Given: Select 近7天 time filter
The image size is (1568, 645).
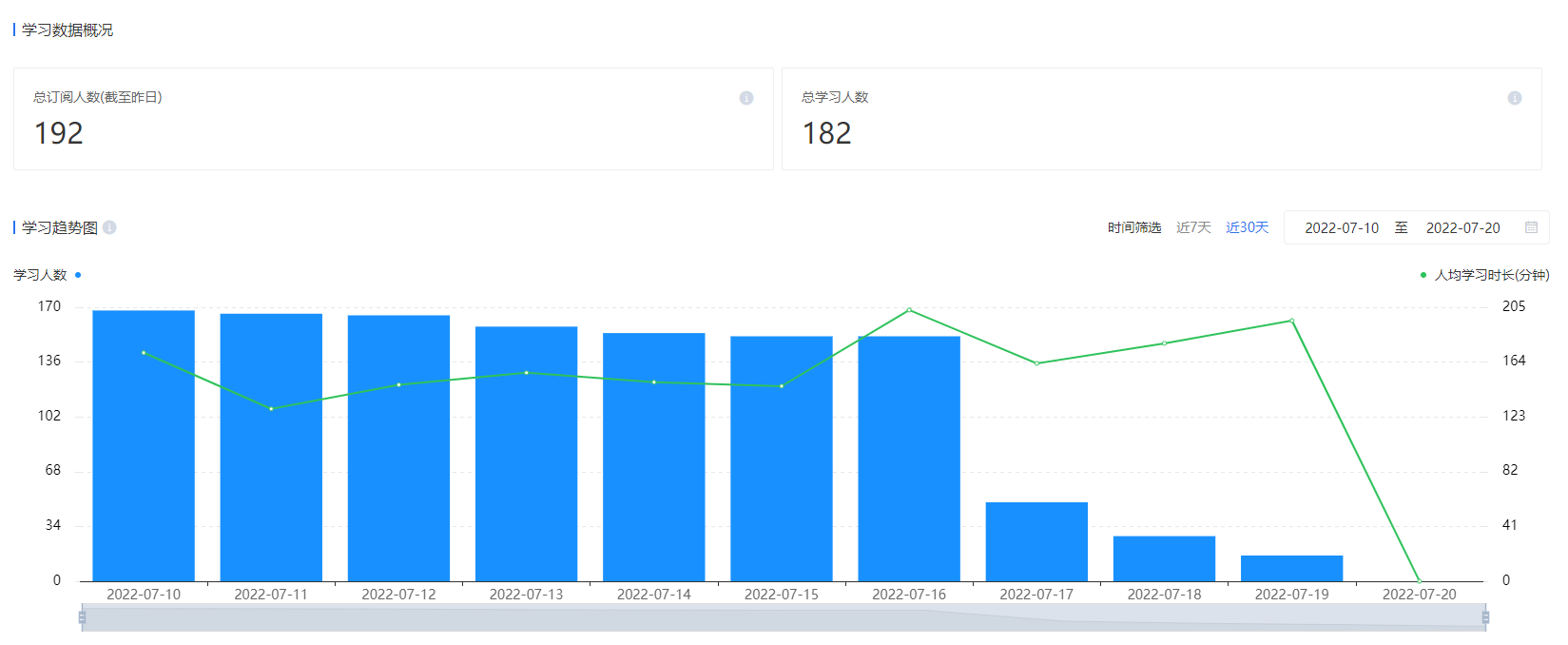Looking at the screenshot, I should pos(1193,227).
